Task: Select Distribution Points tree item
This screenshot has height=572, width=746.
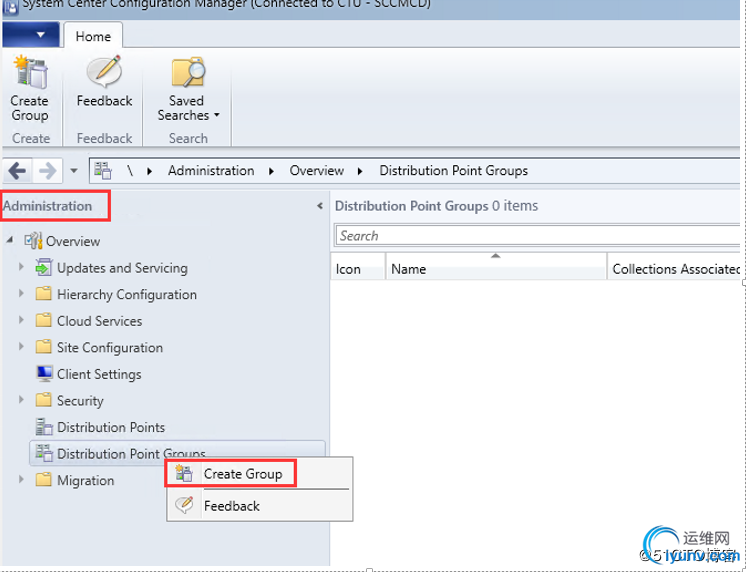Action: [x=111, y=427]
